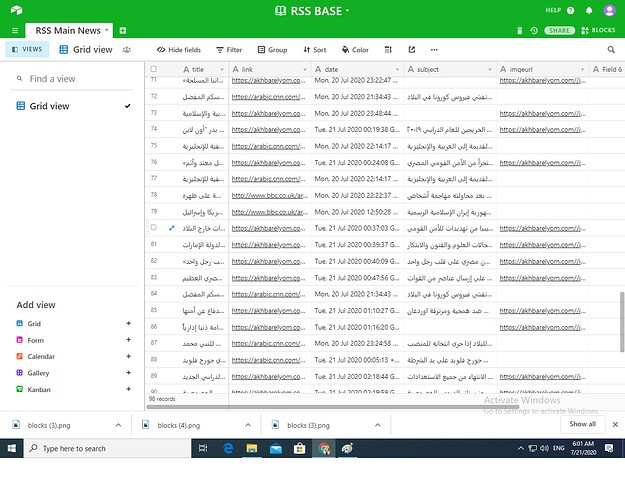Click the share view icon in toolbar
625x500 pixels.
click(412, 49)
